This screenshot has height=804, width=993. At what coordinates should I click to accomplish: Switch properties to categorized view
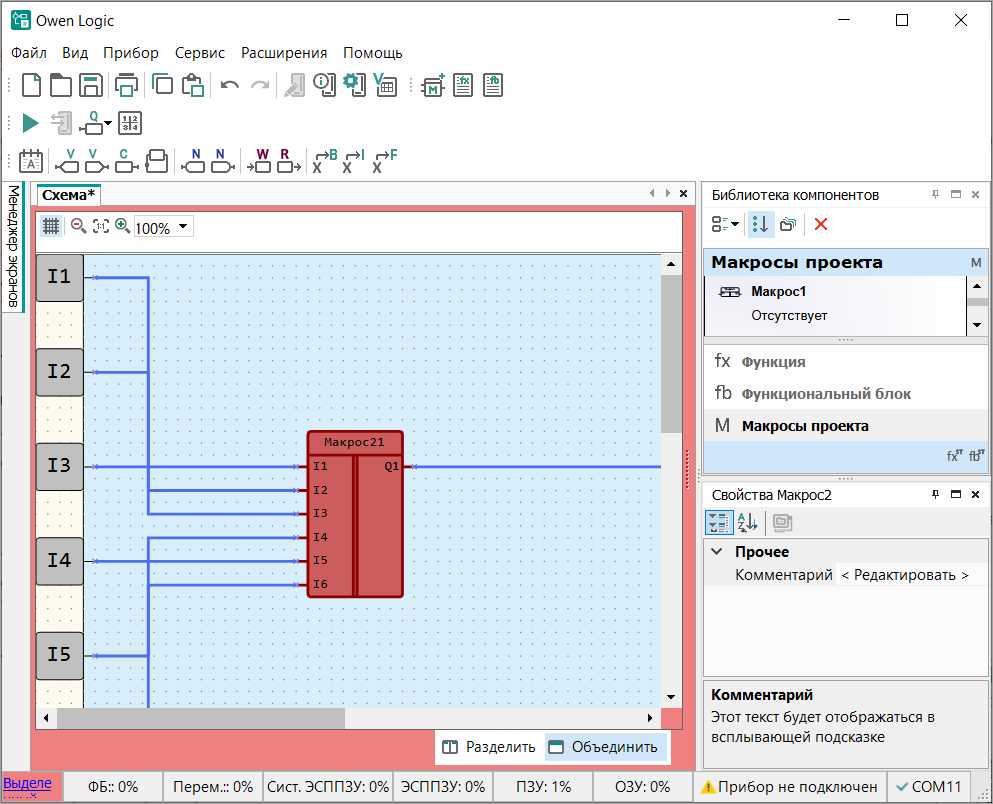tap(718, 522)
